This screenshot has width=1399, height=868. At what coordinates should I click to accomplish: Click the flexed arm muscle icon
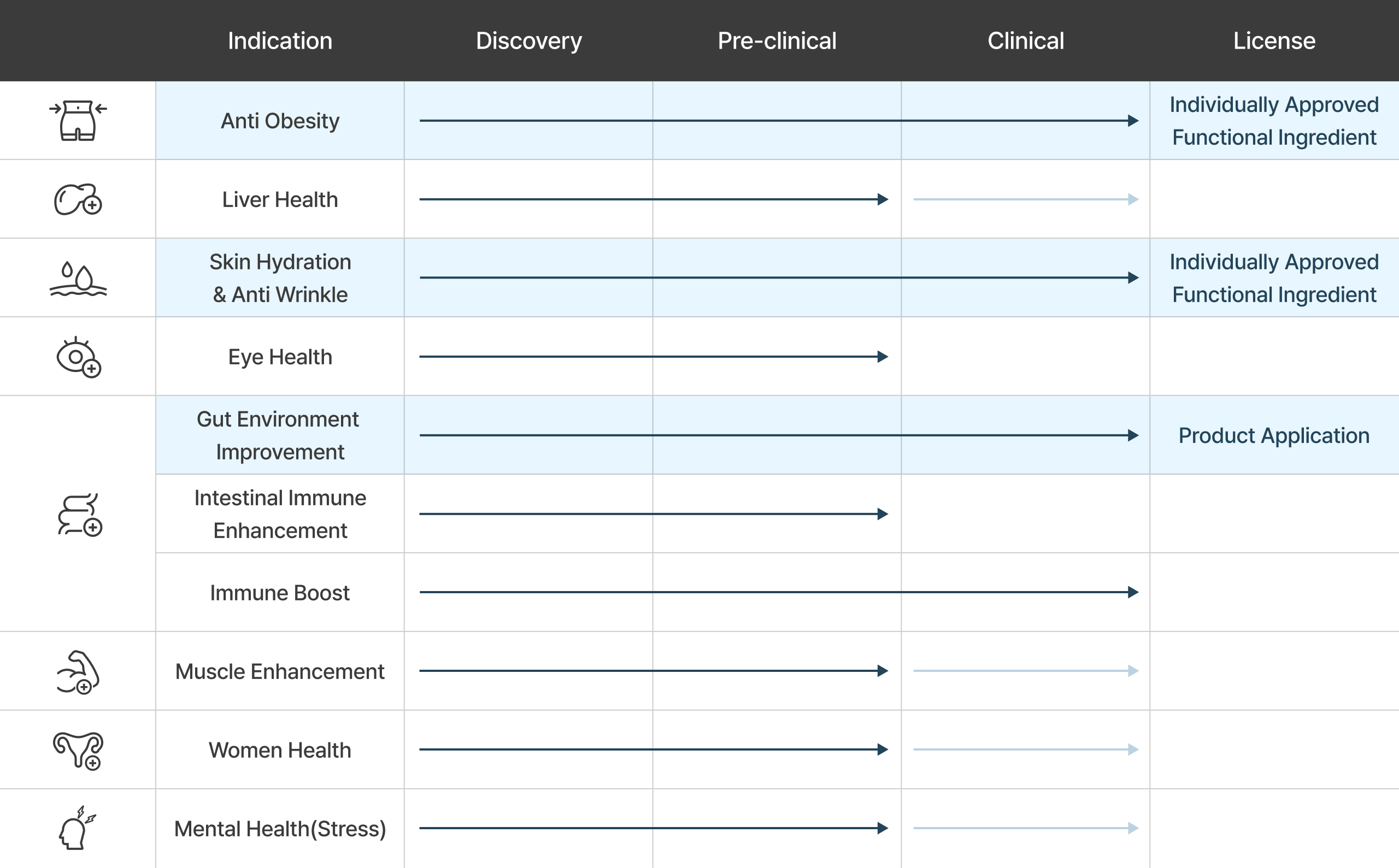tap(78, 672)
